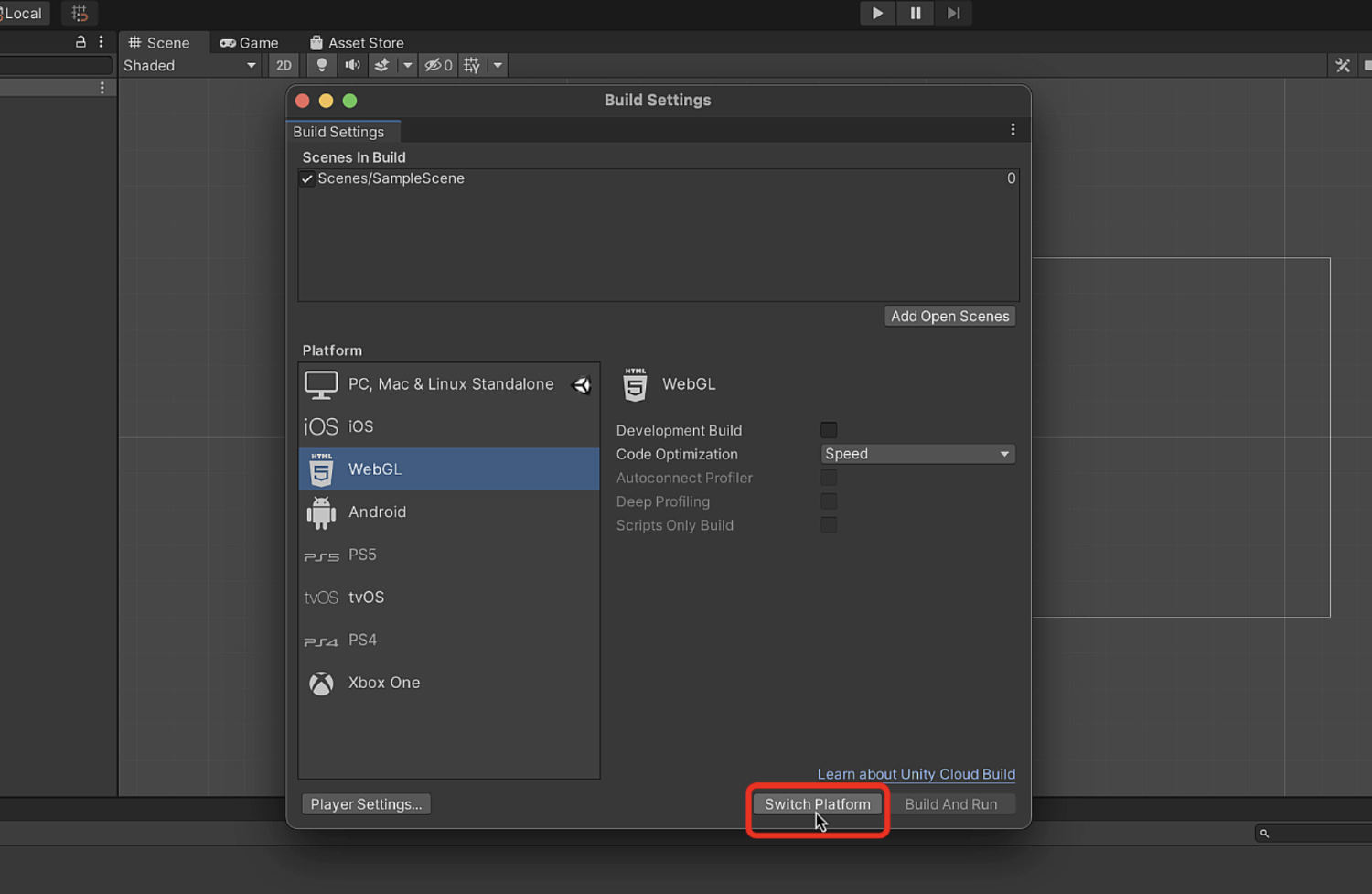This screenshot has height=894, width=1372.
Task: Select the iOS platform row
Action: click(x=449, y=426)
